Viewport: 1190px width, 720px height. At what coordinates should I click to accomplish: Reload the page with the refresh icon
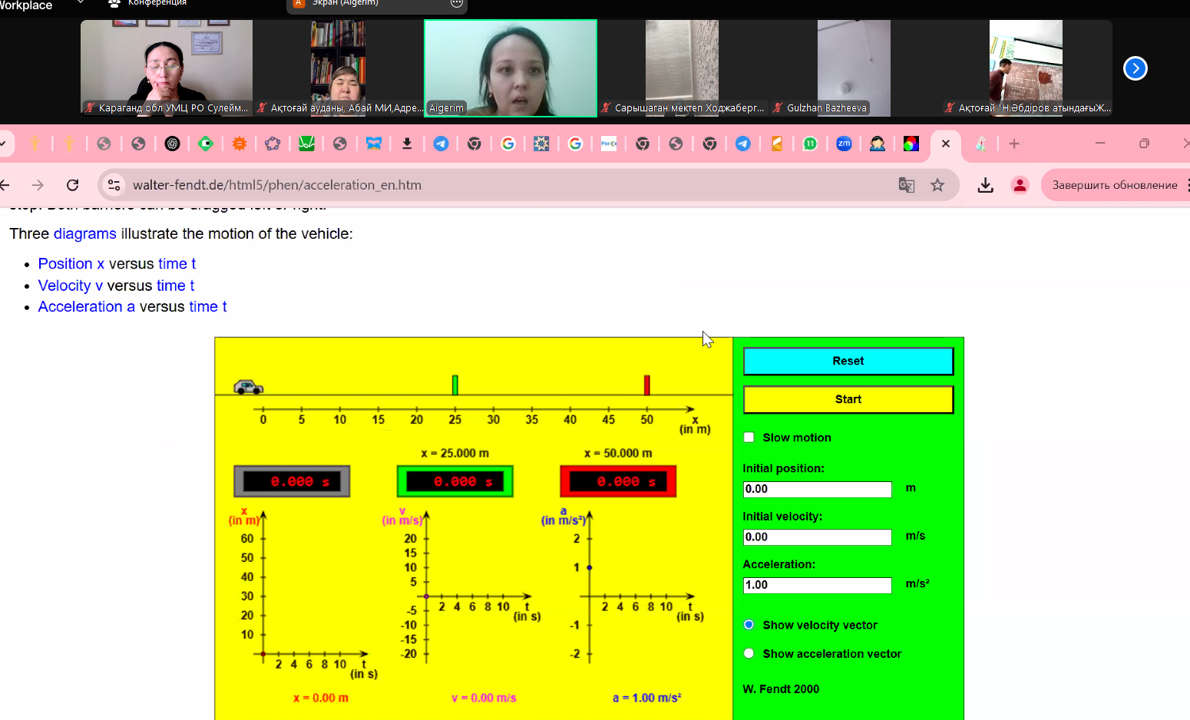pos(72,185)
